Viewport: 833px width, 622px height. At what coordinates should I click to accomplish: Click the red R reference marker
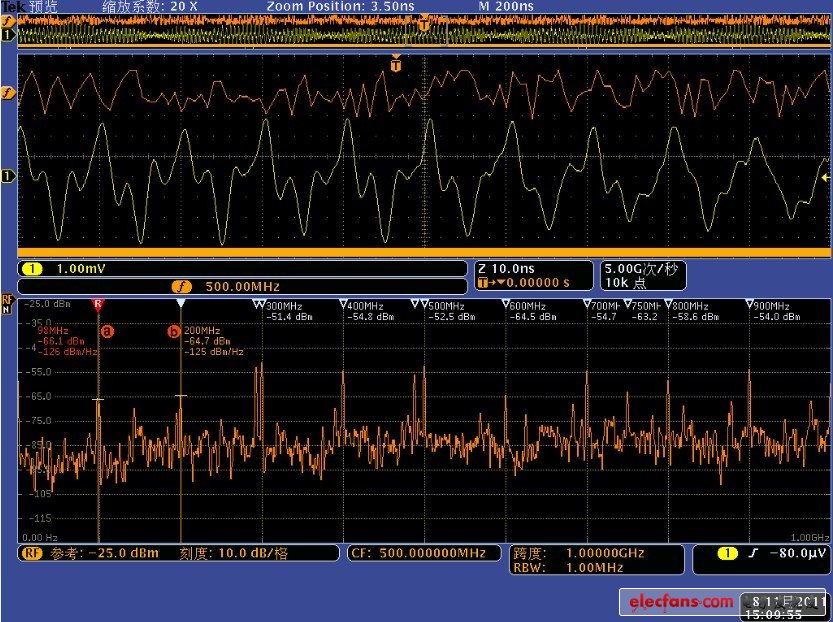[97, 302]
